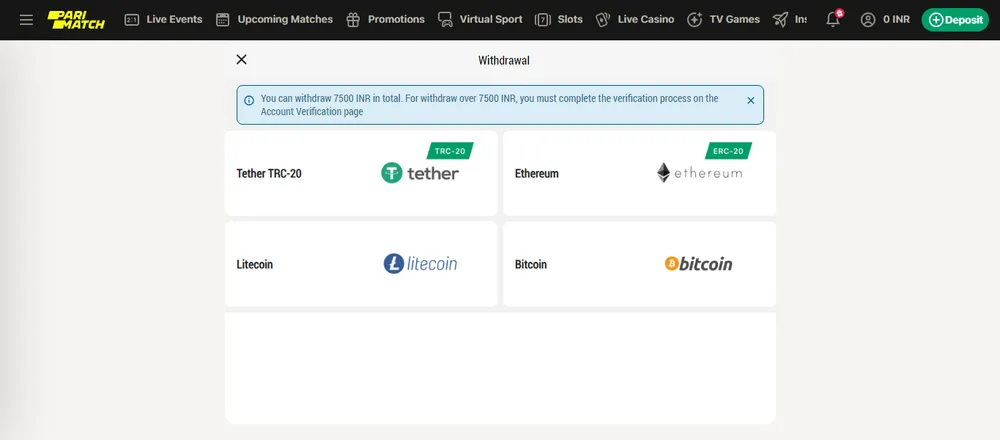Open Virtual Sport section
The height and width of the screenshot is (440, 1000).
click(x=491, y=20)
